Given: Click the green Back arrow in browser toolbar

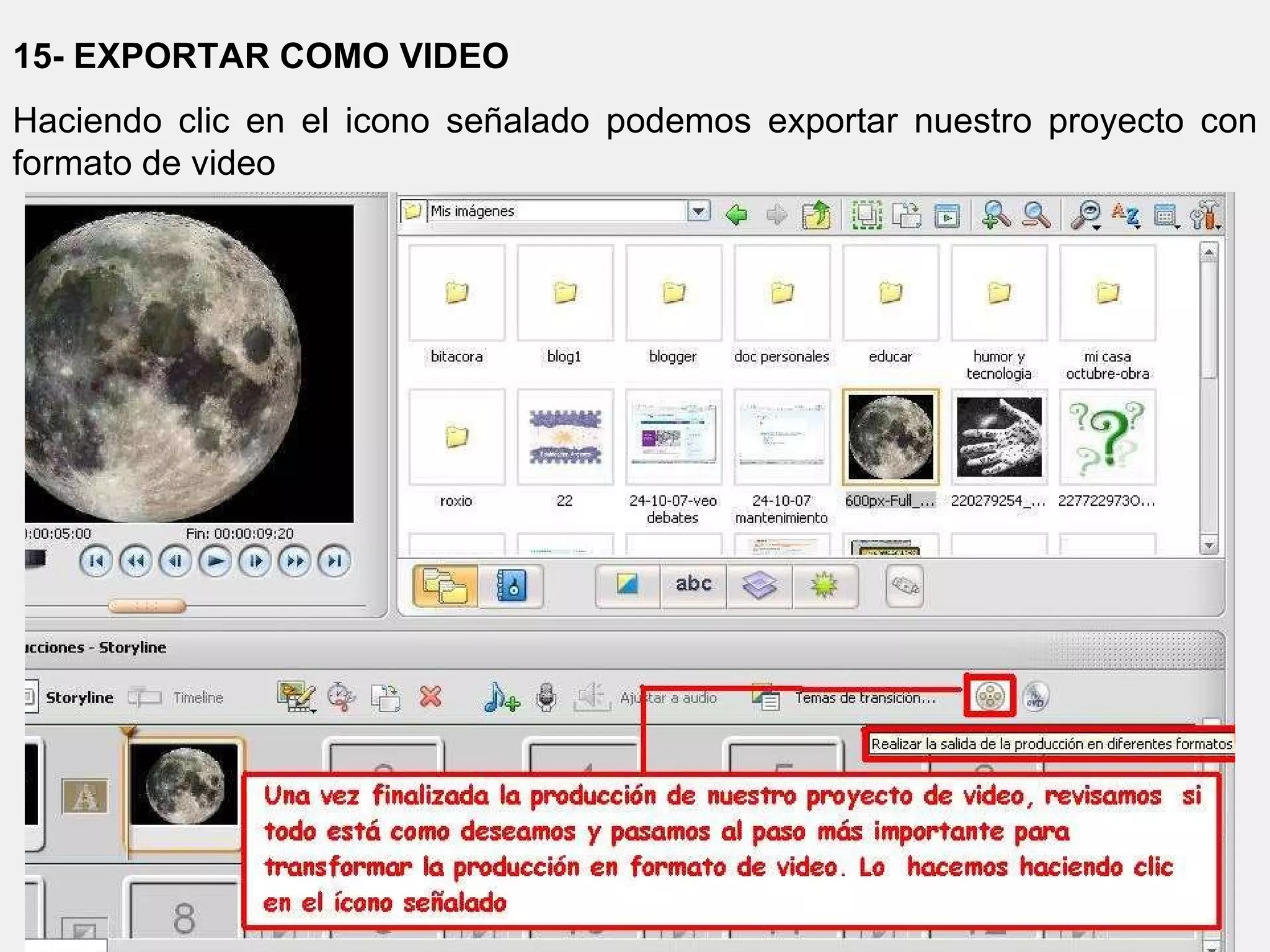Looking at the screenshot, I should (737, 216).
